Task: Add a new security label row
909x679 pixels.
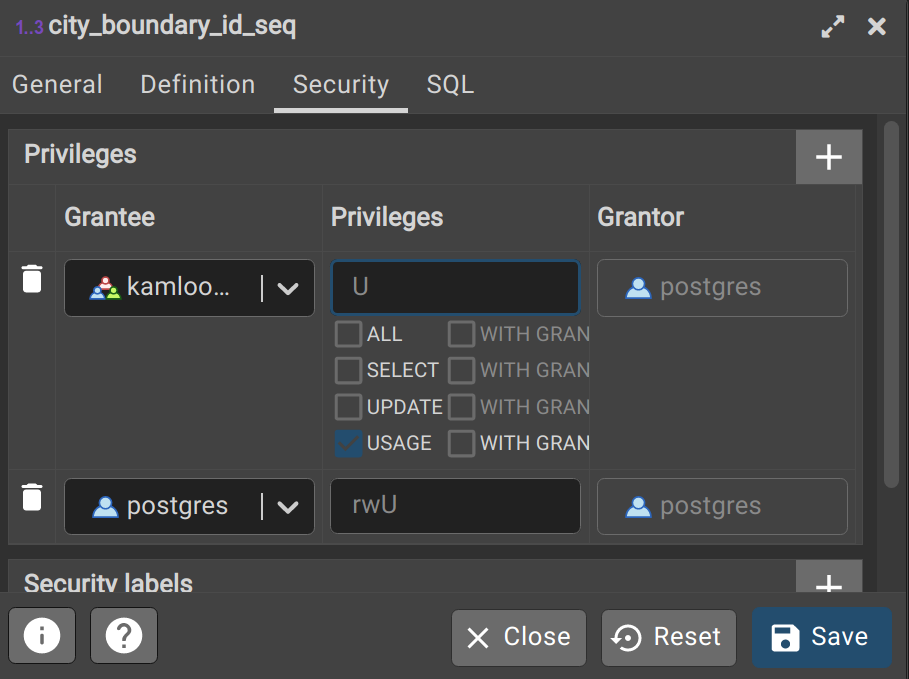Action: pyautogui.click(x=828, y=578)
